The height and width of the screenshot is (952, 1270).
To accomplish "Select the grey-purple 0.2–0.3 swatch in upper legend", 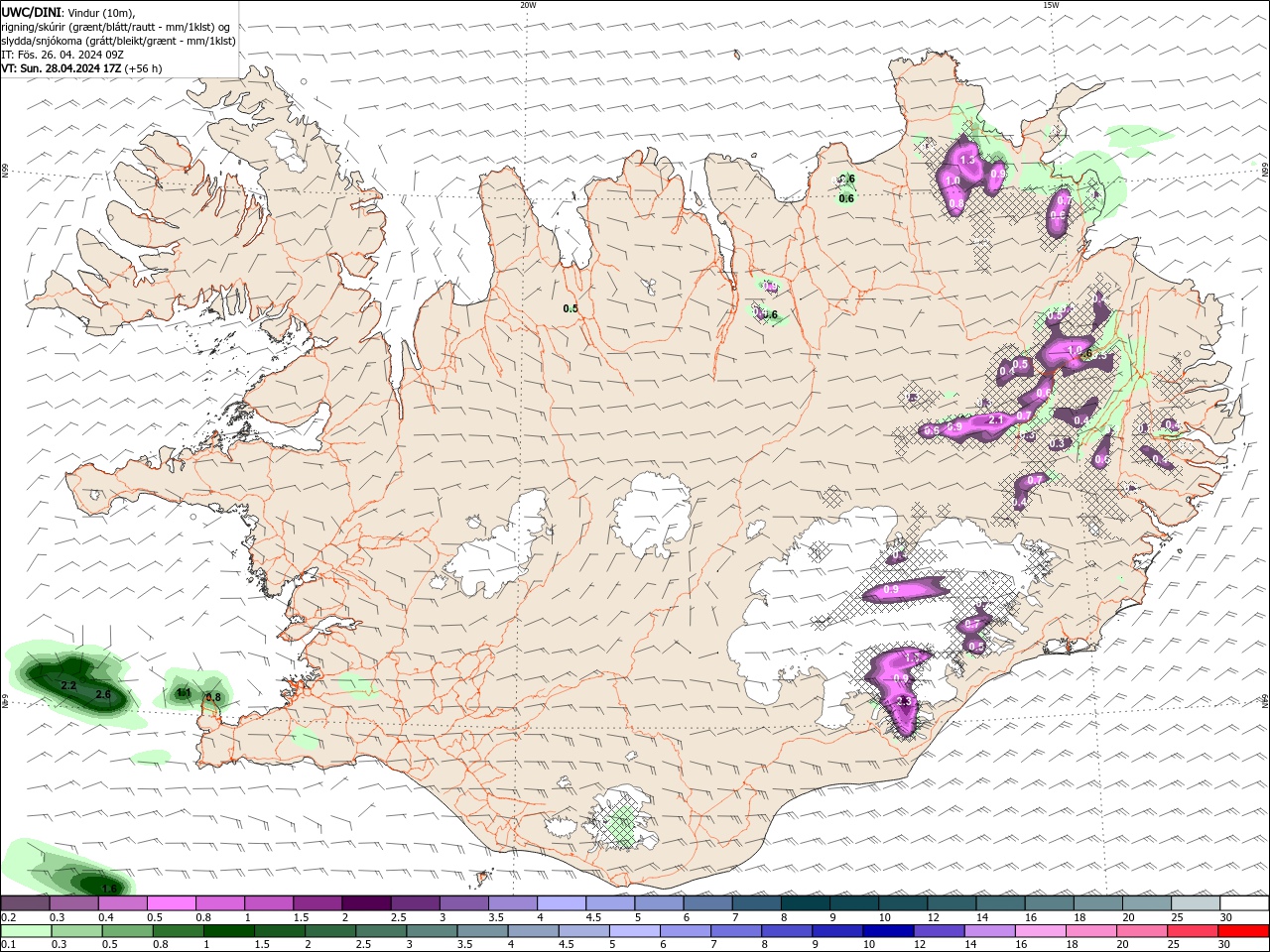I will coord(26,903).
